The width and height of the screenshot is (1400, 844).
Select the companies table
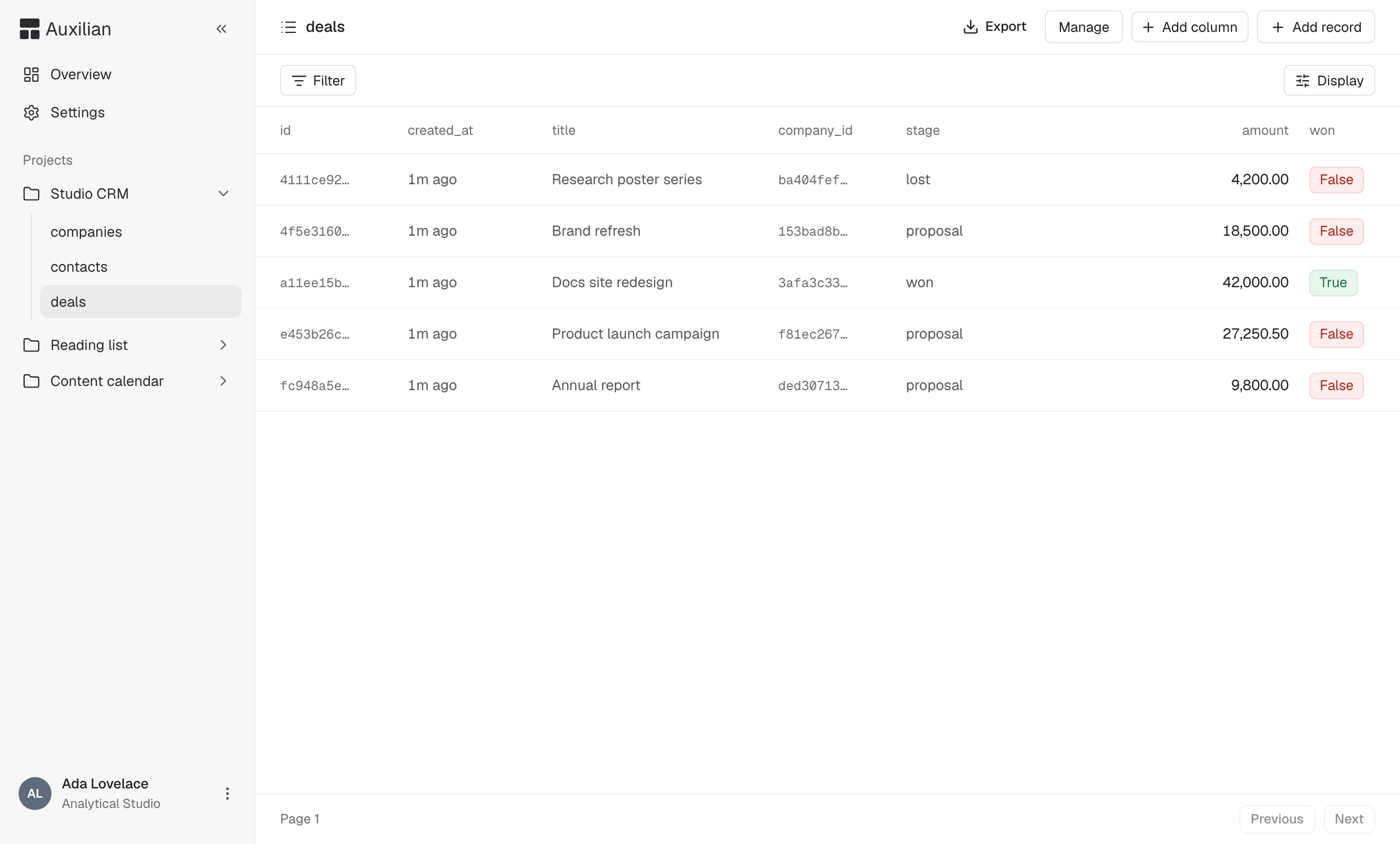tap(141, 232)
